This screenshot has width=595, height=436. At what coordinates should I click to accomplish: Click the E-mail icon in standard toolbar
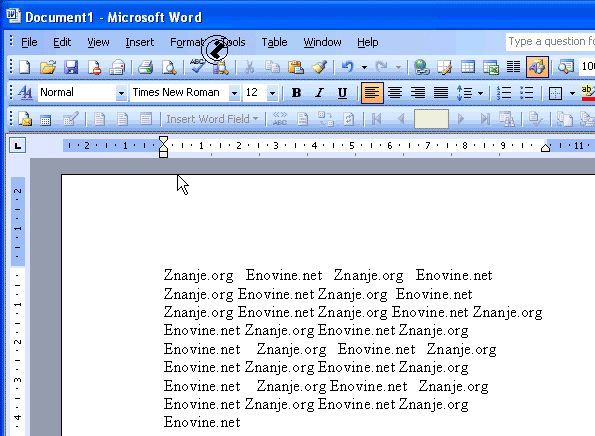point(117,68)
